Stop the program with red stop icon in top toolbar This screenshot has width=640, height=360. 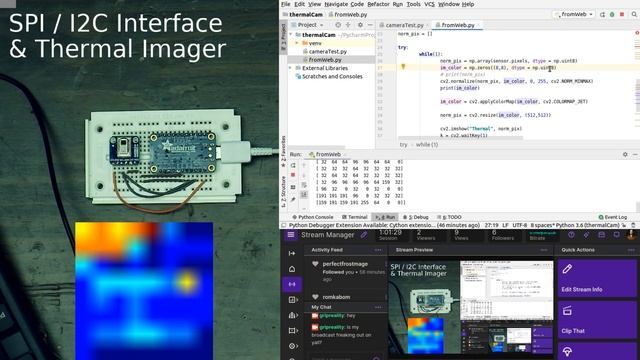click(x=622, y=14)
